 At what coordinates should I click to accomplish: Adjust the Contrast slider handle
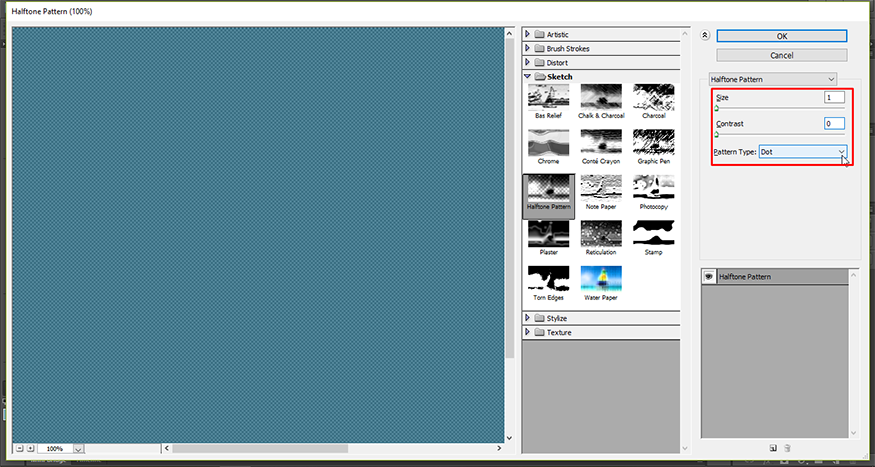pos(717,134)
